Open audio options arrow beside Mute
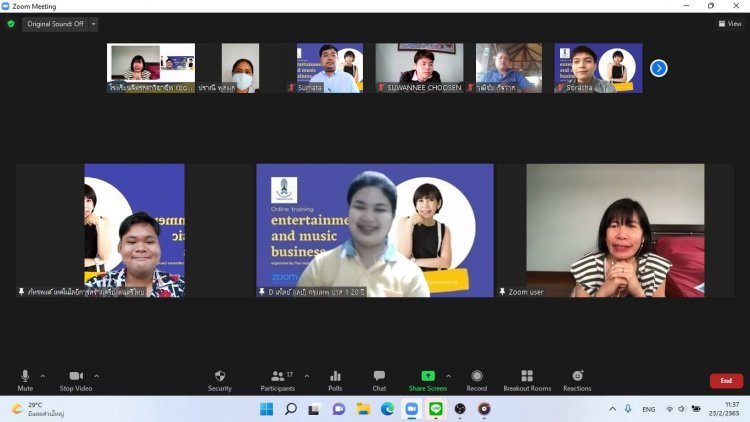Image resolution: width=750 pixels, height=422 pixels. point(43,376)
